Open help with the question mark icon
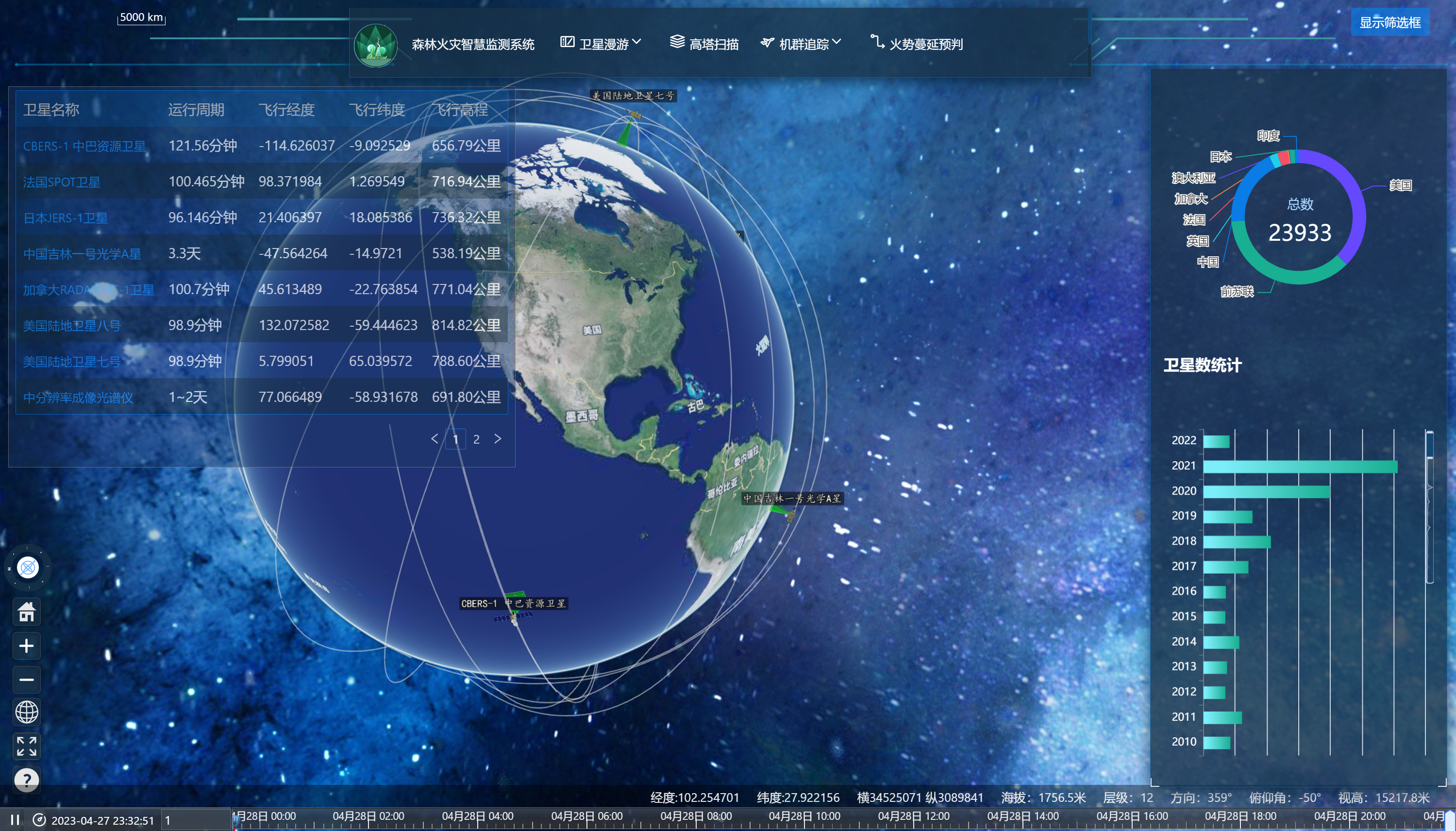The height and width of the screenshot is (831, 1456). click(27, 780)
